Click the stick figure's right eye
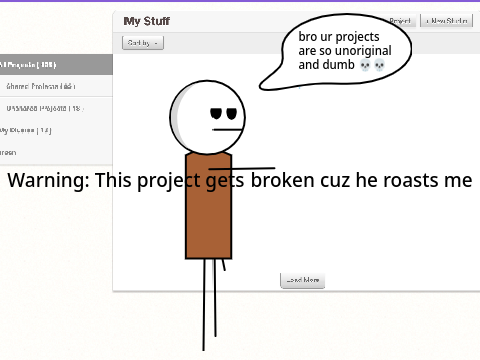The image size is (480, 360). (232, 113)
